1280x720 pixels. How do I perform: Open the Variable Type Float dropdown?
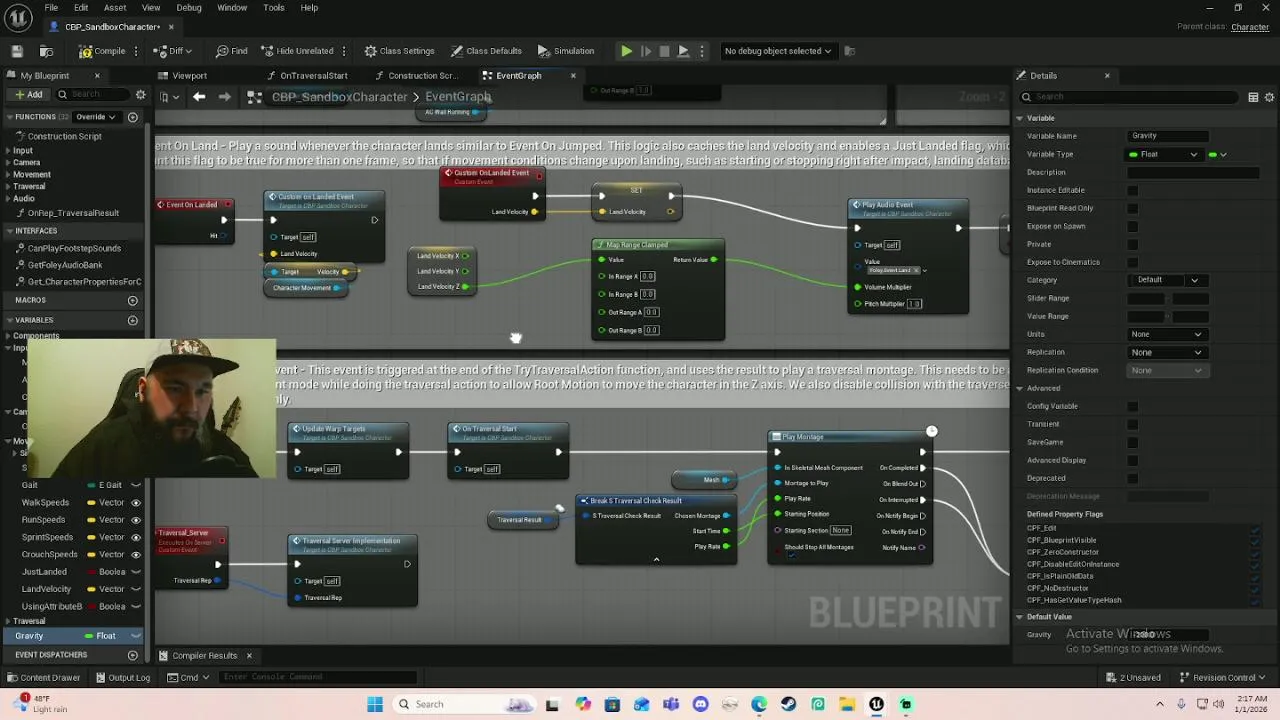coord(1164,155)
